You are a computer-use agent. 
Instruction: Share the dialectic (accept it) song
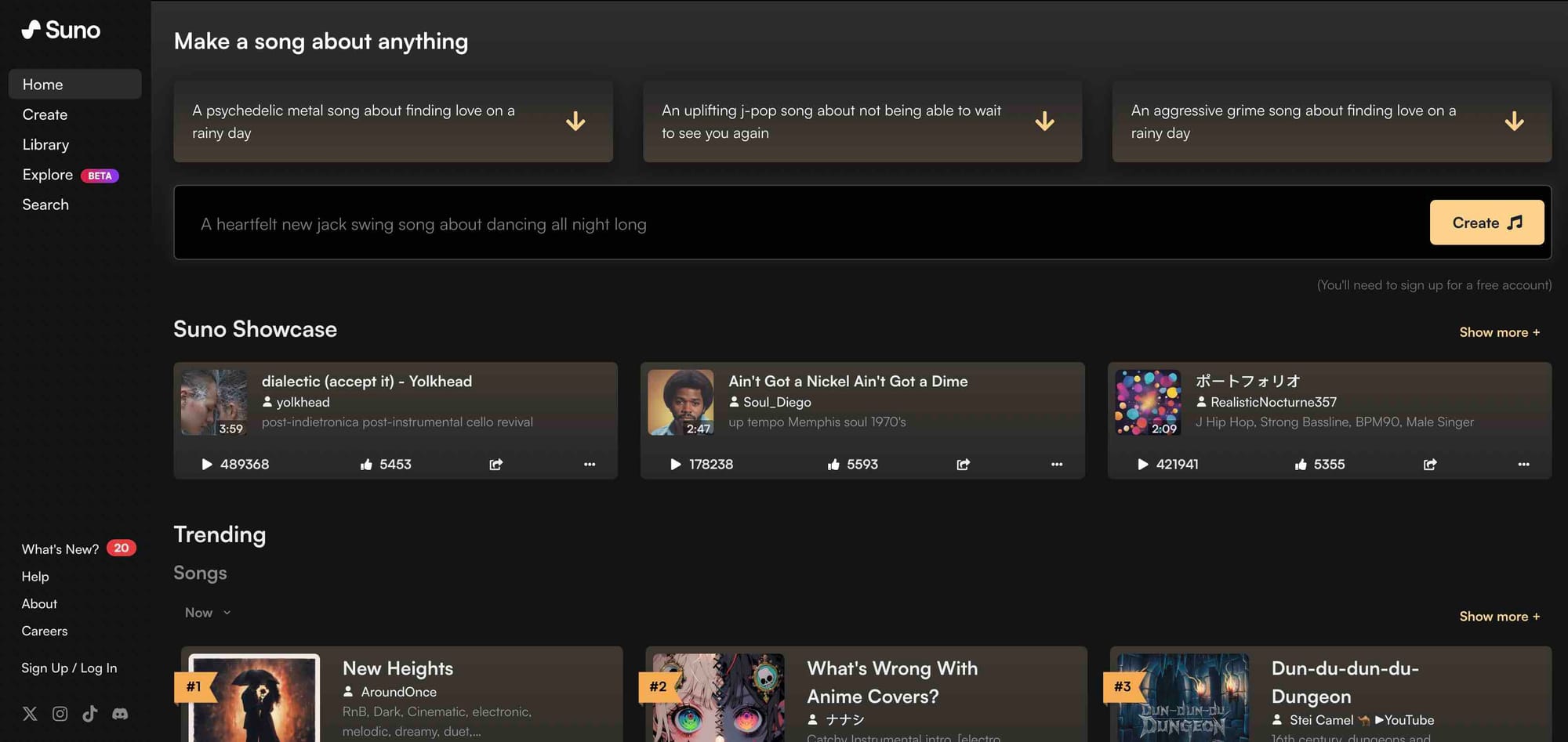(495, 465)
